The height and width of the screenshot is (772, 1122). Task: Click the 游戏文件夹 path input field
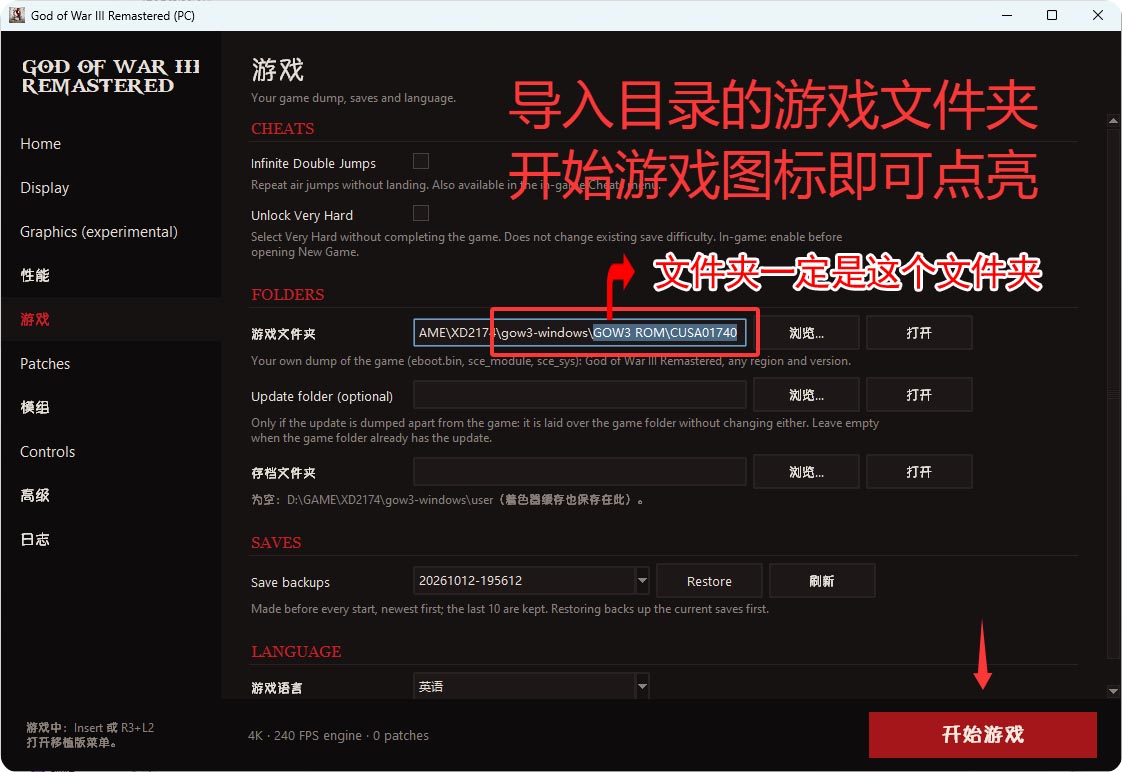pos(580,333)
